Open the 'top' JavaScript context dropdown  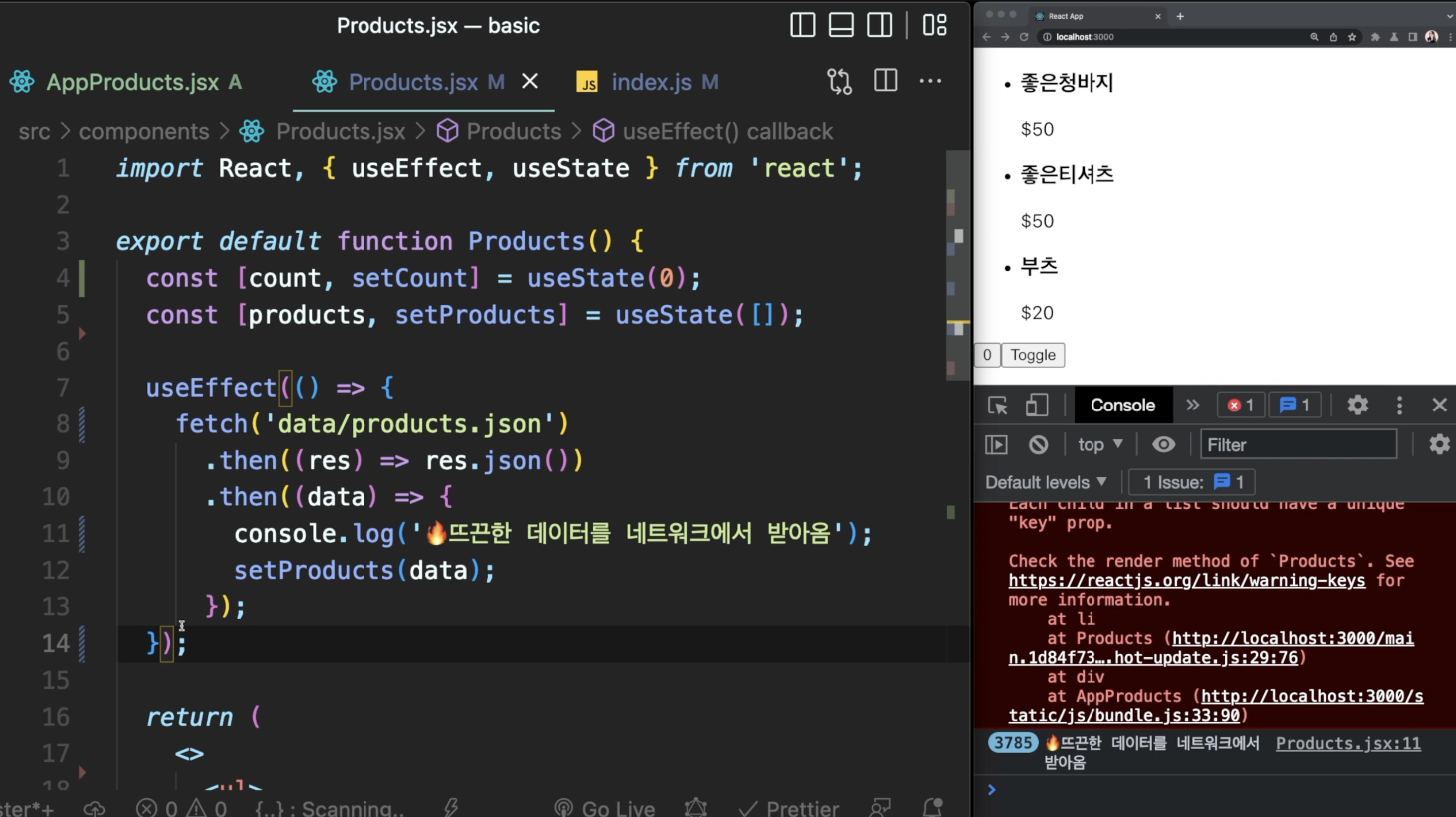click(1100, 444)
